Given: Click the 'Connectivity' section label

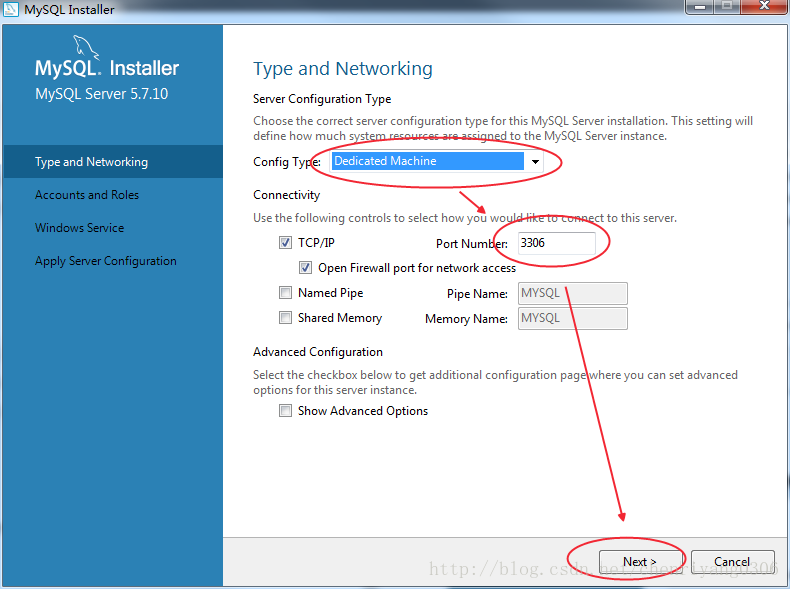Looking at the screenshot, I should 287,195.
